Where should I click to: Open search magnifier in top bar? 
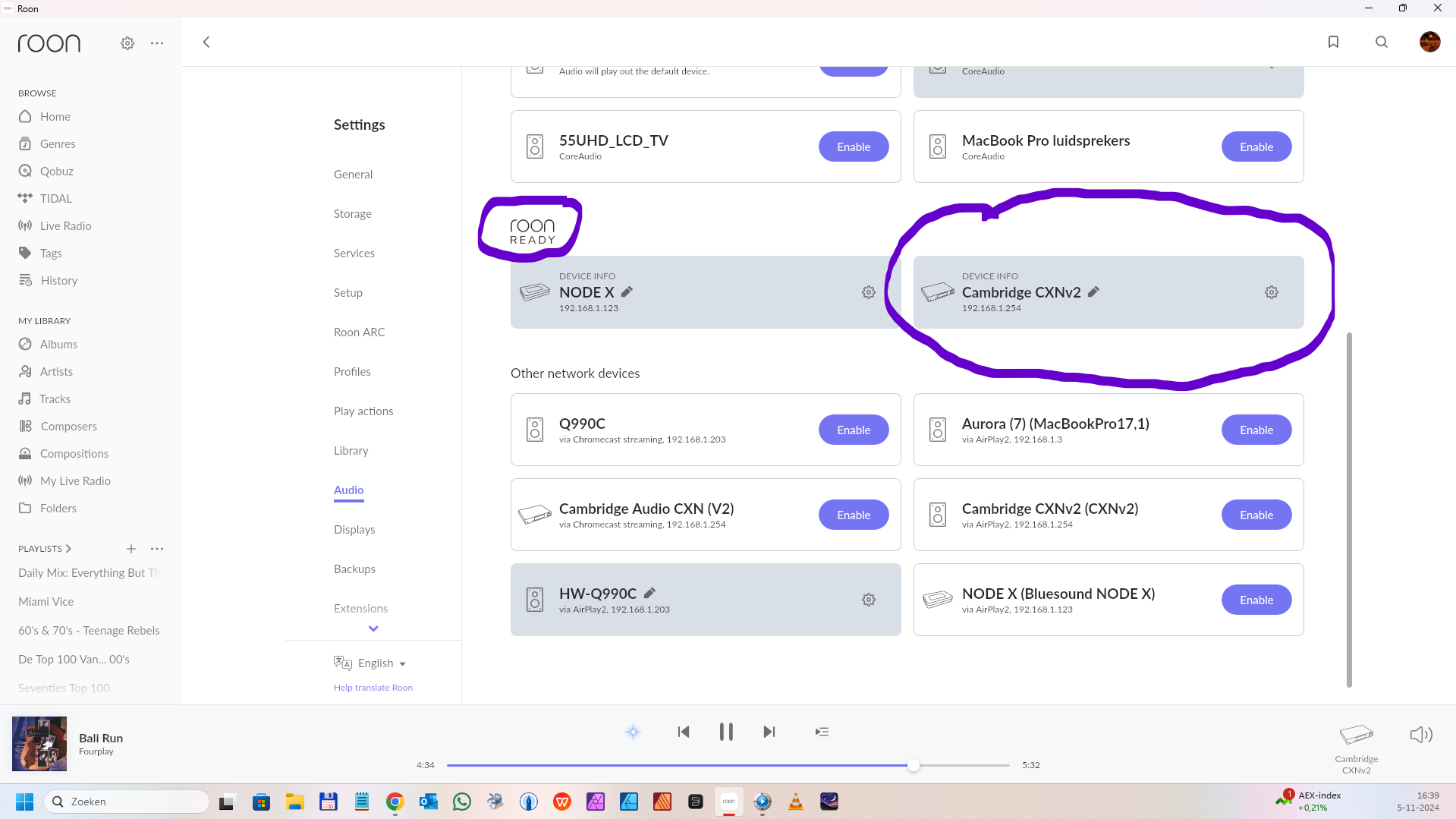pyautogui.click(x=1382, y=42)
